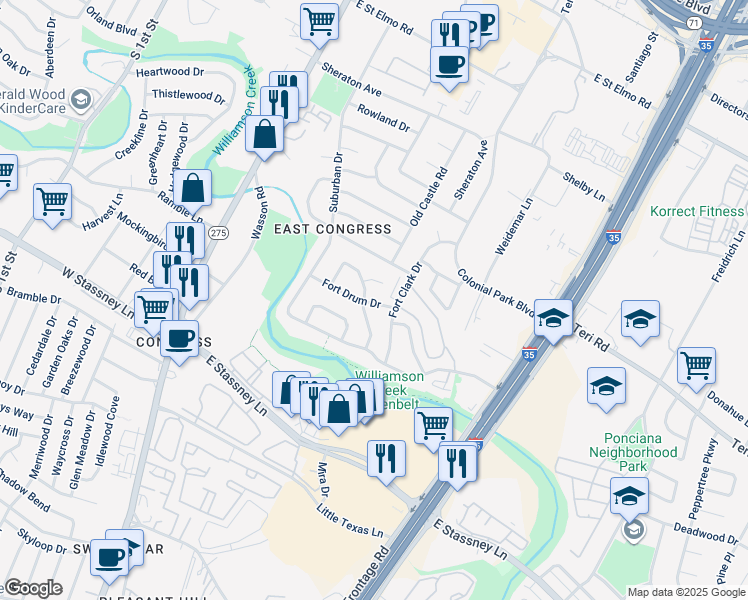Select the shopping cart marker below Williamson Creek Greenbelt
748x600 pixels.
point(433,424)
